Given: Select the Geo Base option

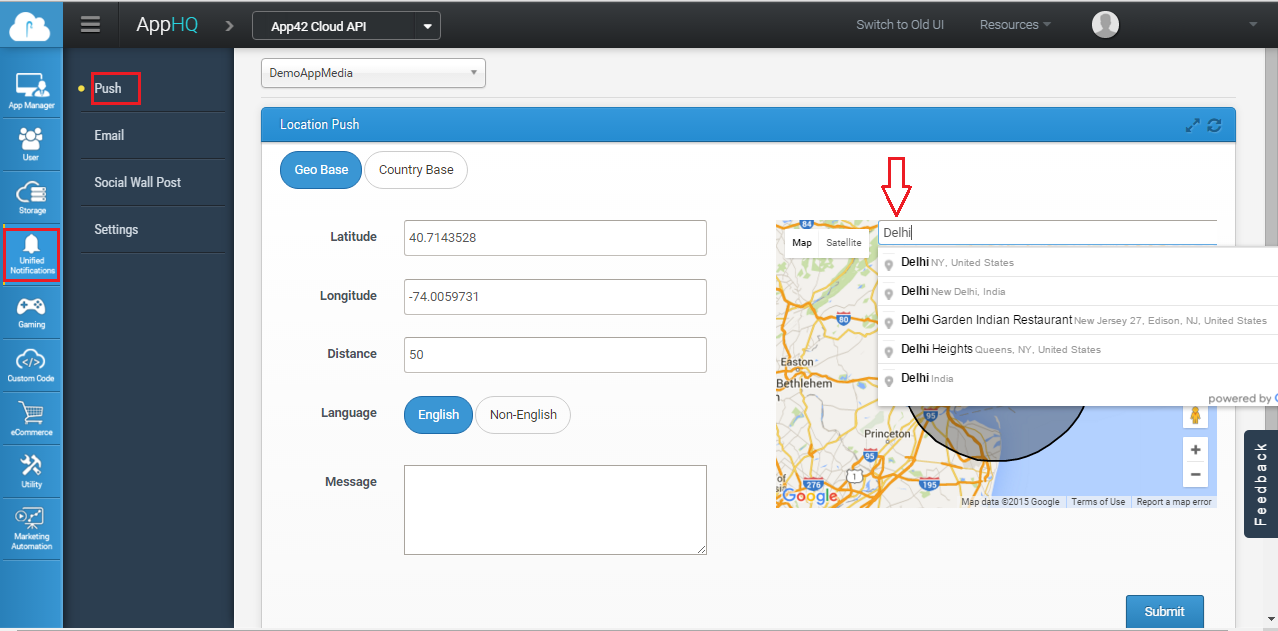Looking at the screenshot, I should pos(321,170).
